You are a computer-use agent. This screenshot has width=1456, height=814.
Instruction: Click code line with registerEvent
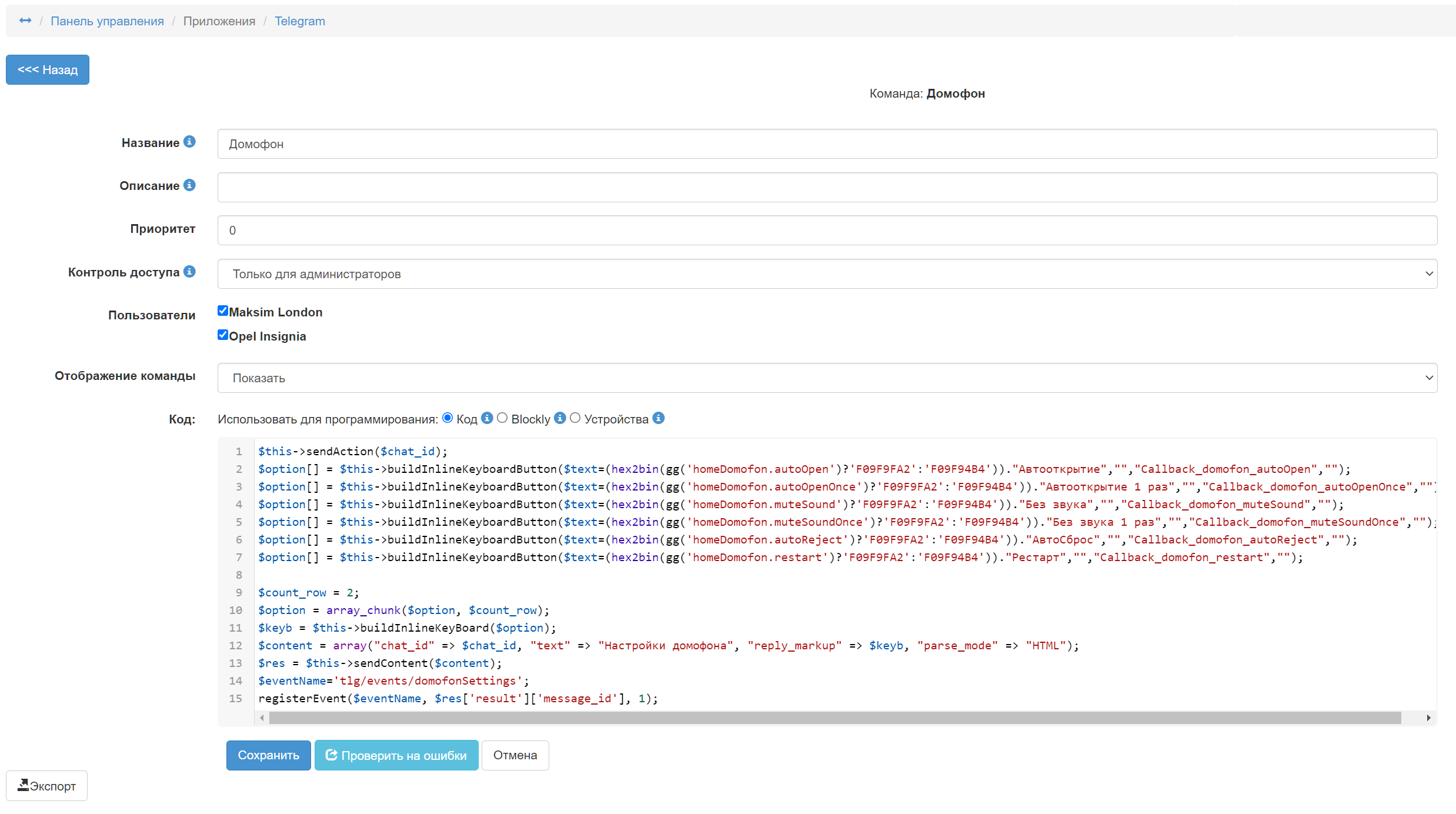coord(458,698)
